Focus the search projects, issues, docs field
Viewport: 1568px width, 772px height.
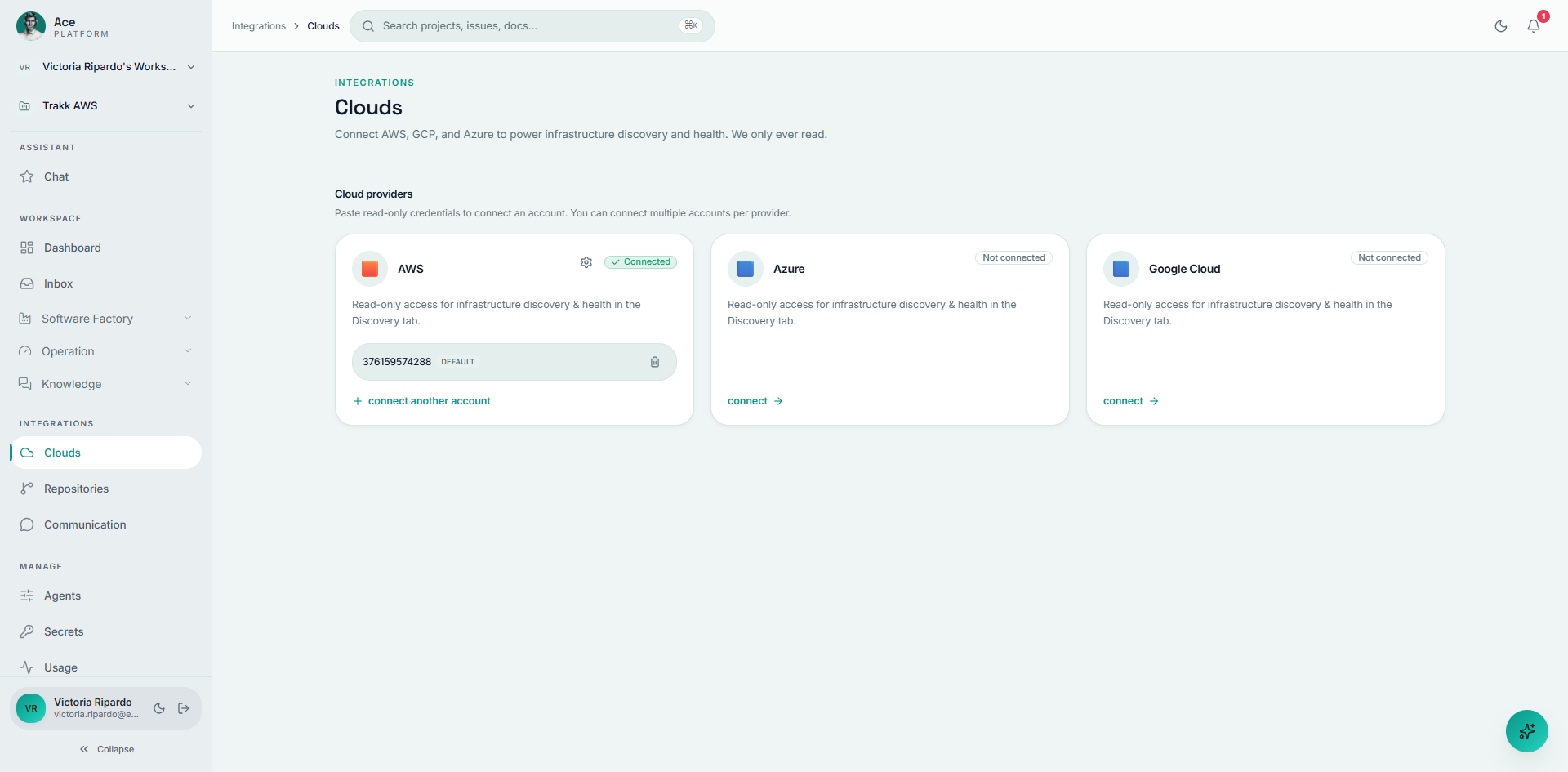pyautogui.click(x=532, y=26)
